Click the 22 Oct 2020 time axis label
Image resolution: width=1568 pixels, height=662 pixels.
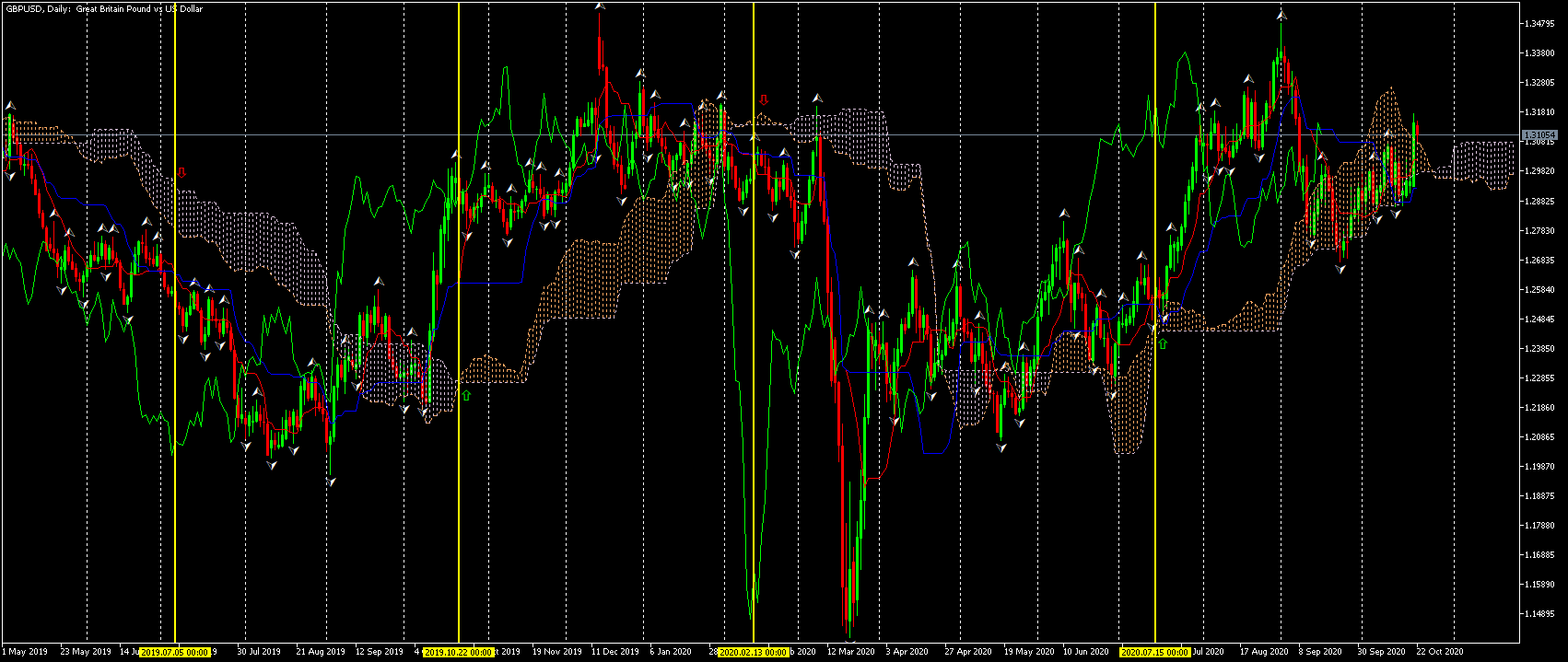[1440, 652]
